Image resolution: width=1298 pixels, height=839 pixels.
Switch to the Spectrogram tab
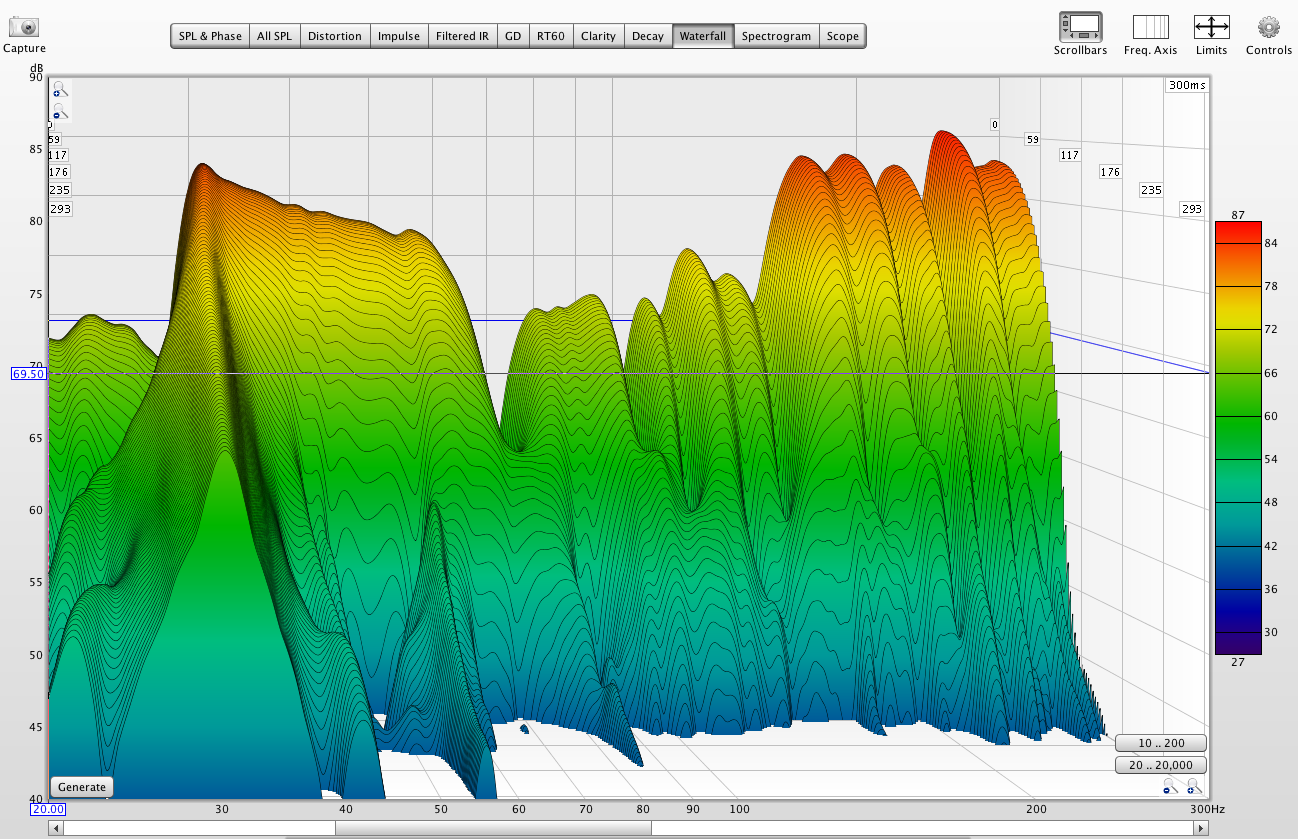[x=776, y=36]
